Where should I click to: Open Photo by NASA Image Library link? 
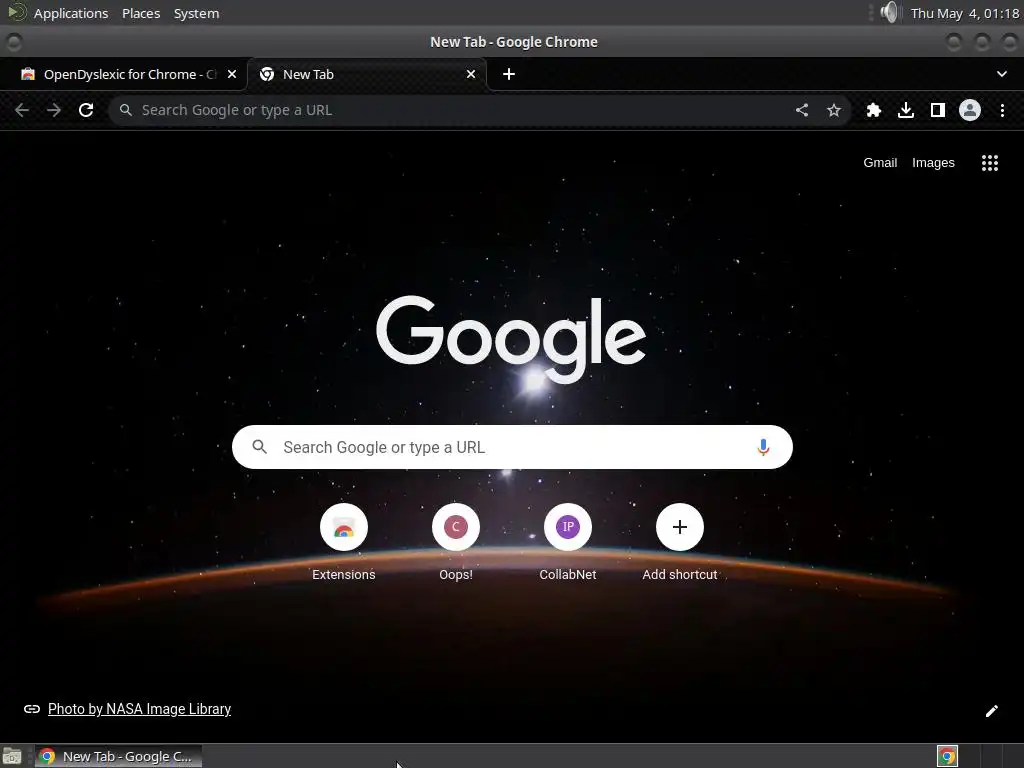tap(139, 709)
